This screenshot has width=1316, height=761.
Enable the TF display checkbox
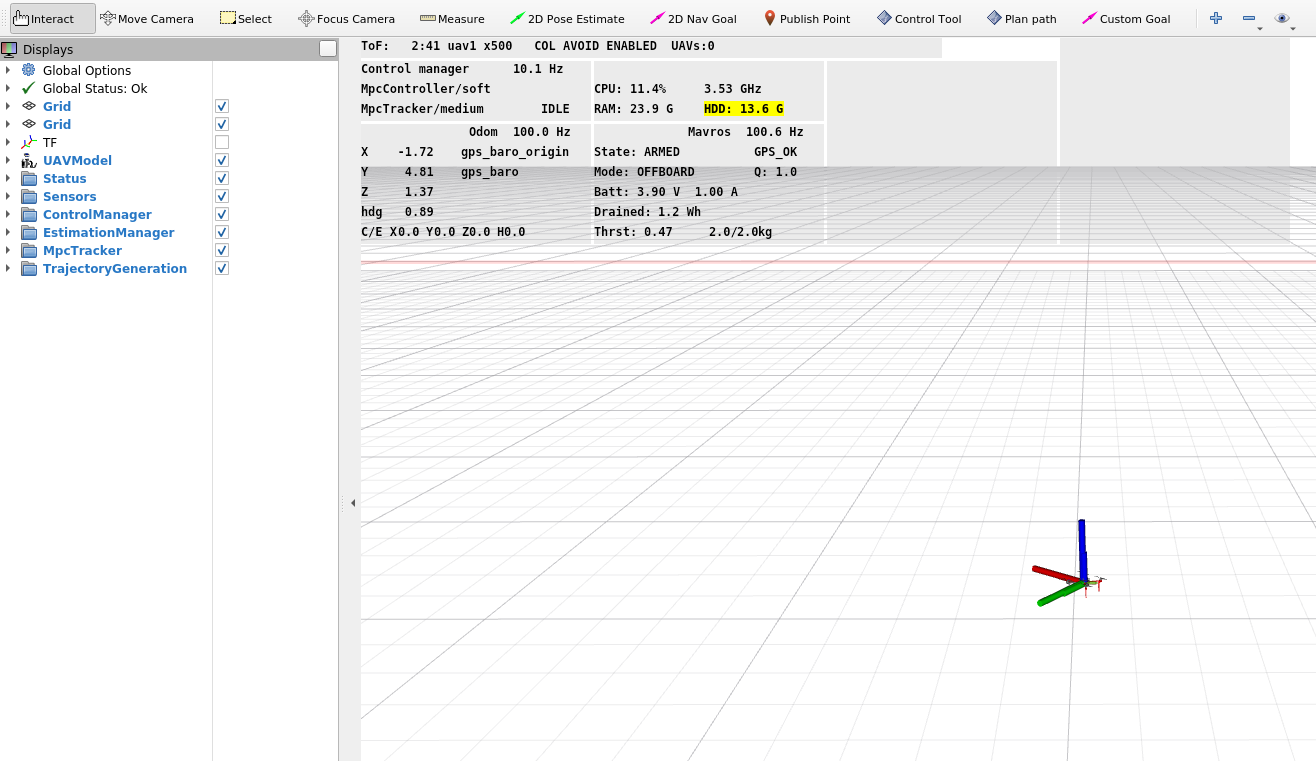tap(222, 142)
